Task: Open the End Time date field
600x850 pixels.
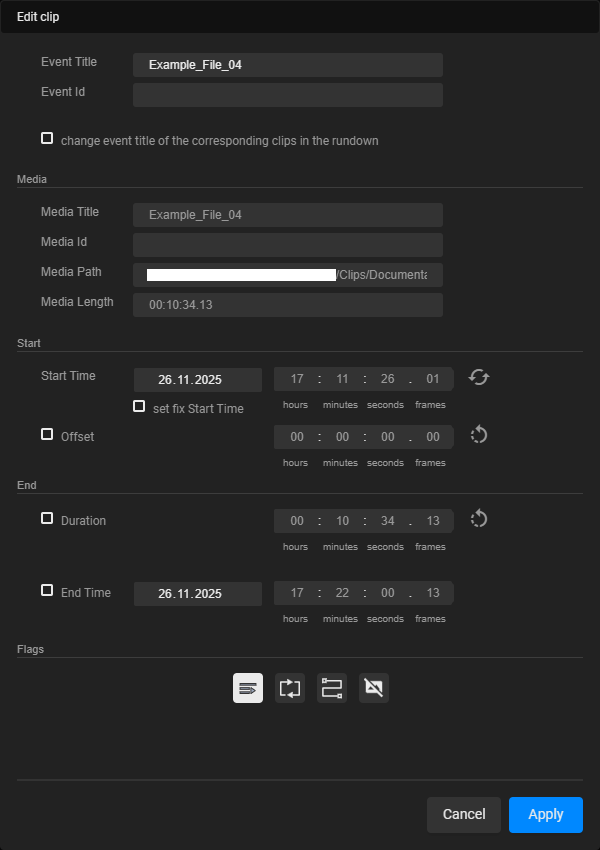Action: click(197, 593)
